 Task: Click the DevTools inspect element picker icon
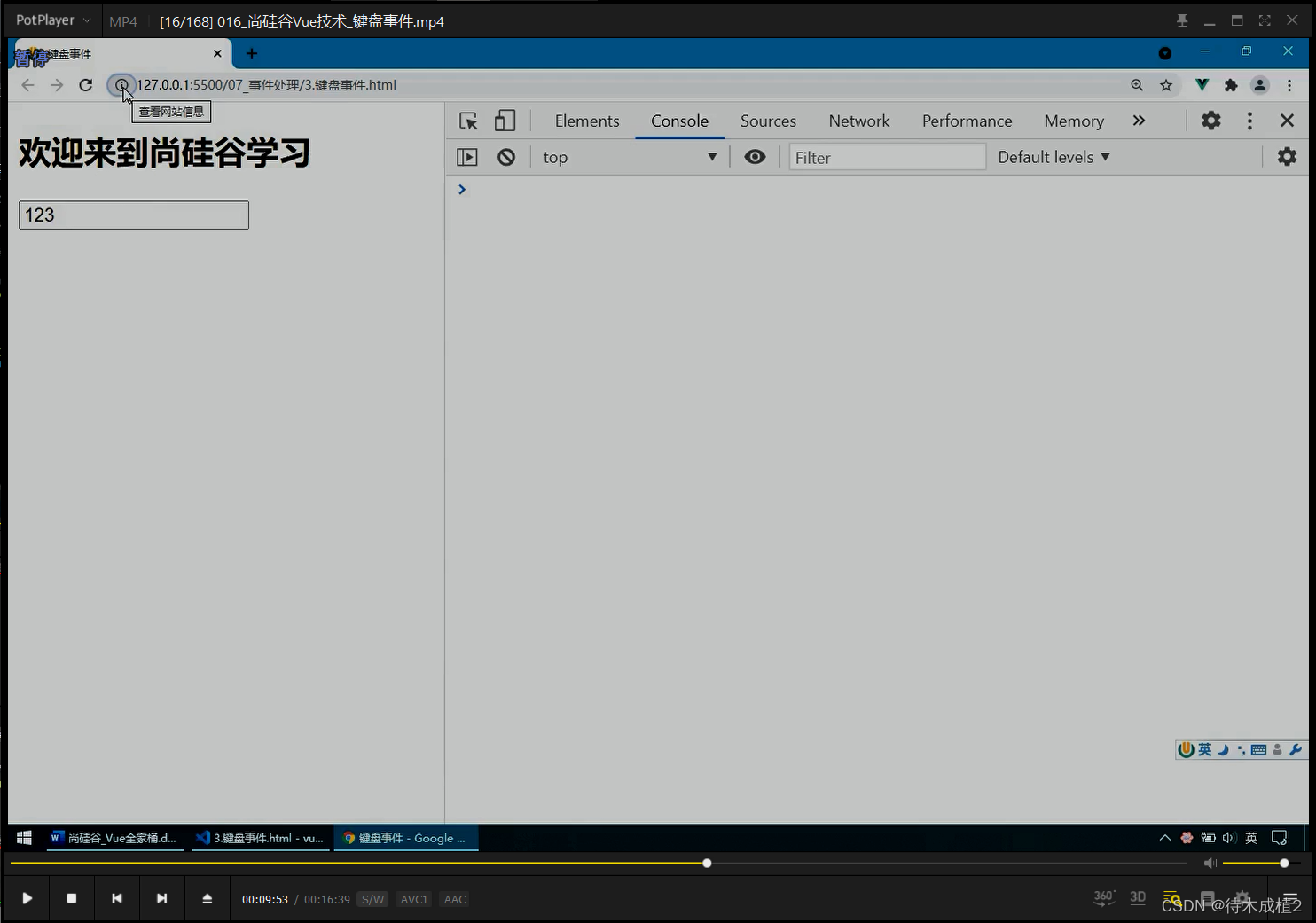[468, 121]
